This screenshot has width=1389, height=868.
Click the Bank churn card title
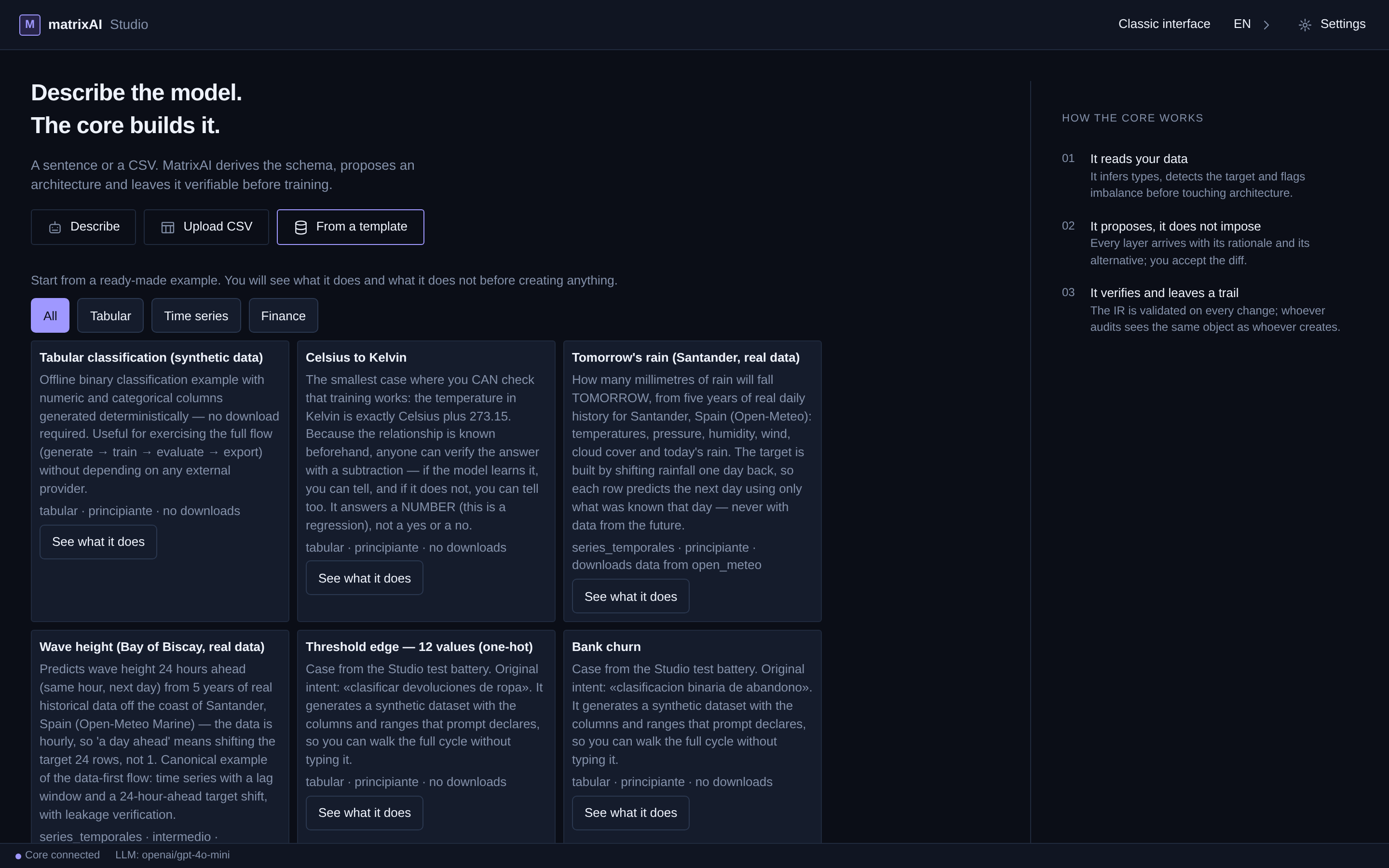tap(606, 647)
